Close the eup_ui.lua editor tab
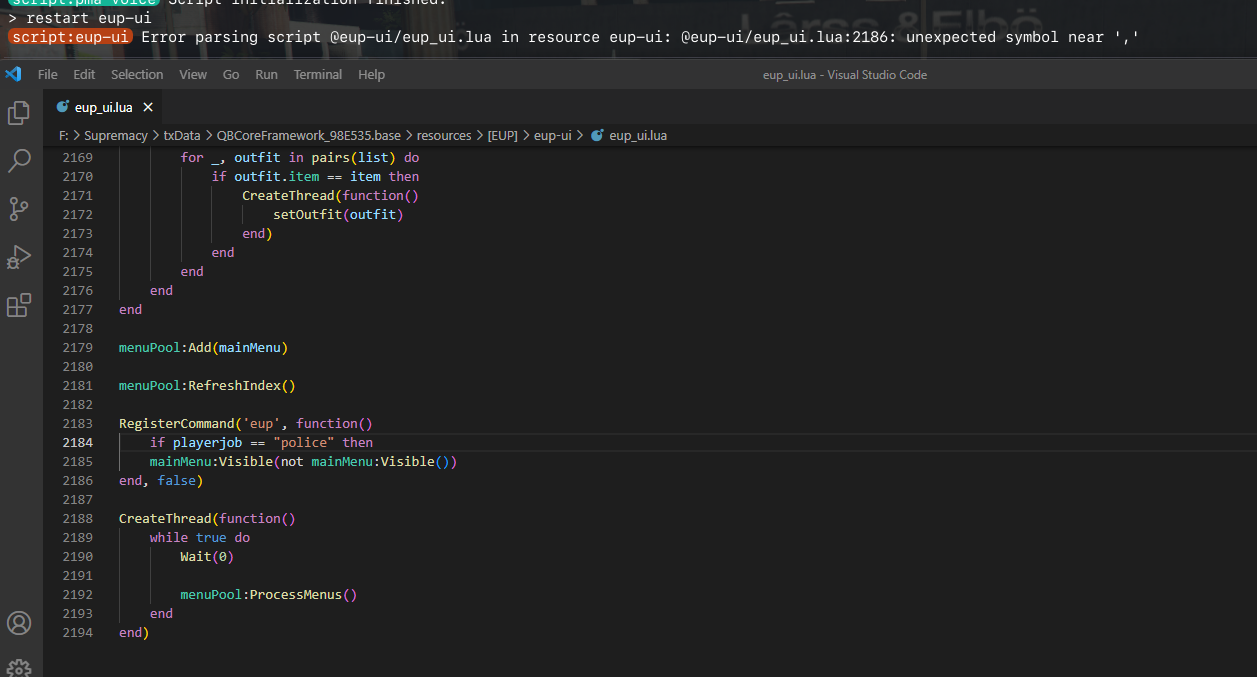 [x=148, y=106]
